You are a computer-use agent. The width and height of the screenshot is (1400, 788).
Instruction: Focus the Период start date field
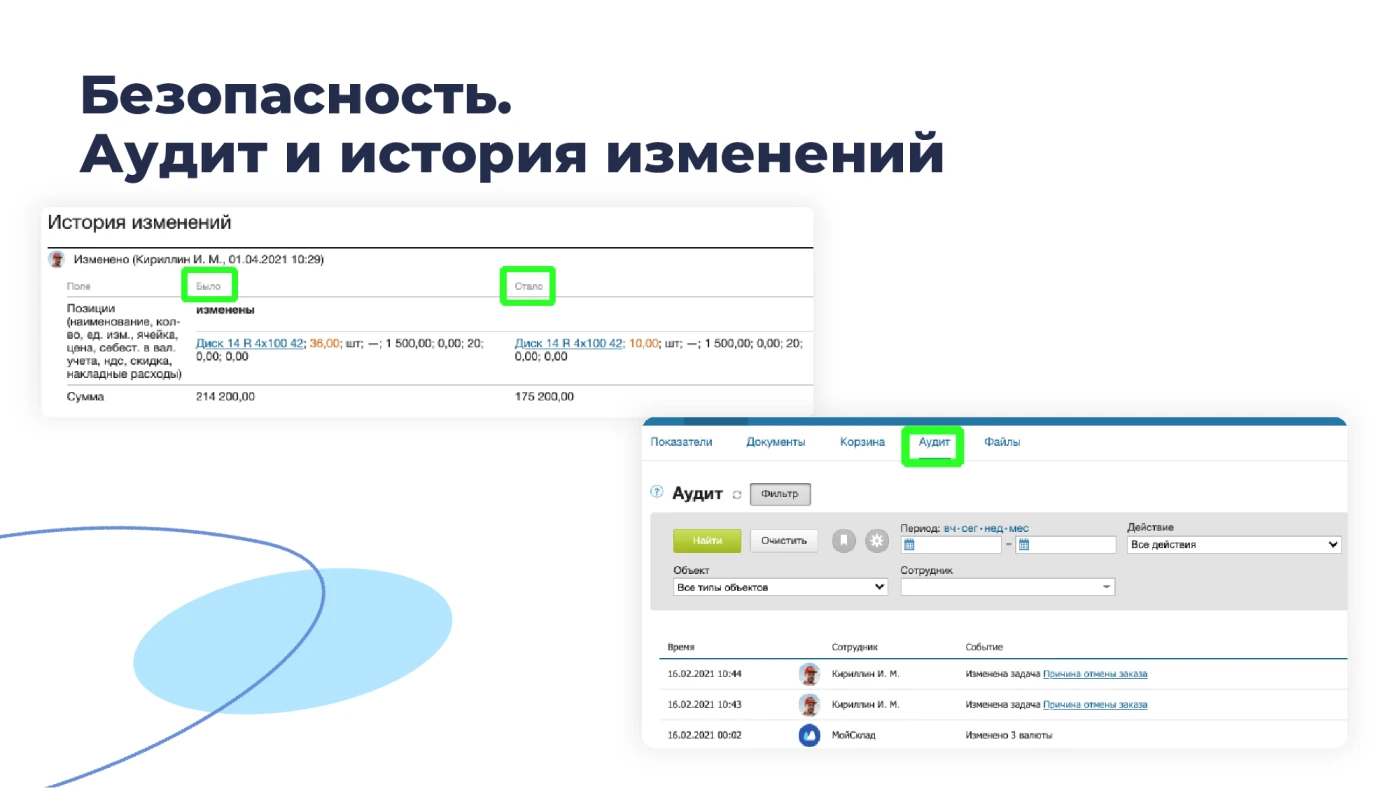[x=951, y=545]
